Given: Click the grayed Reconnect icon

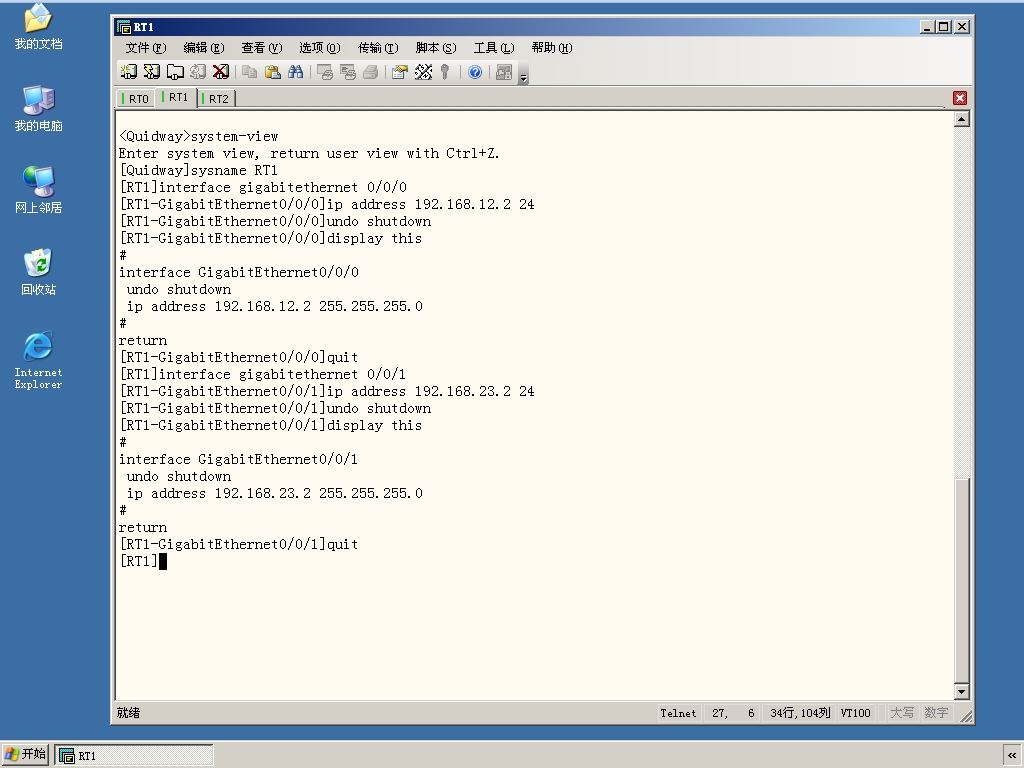Looking at the screenshot, I should [197, 72].
